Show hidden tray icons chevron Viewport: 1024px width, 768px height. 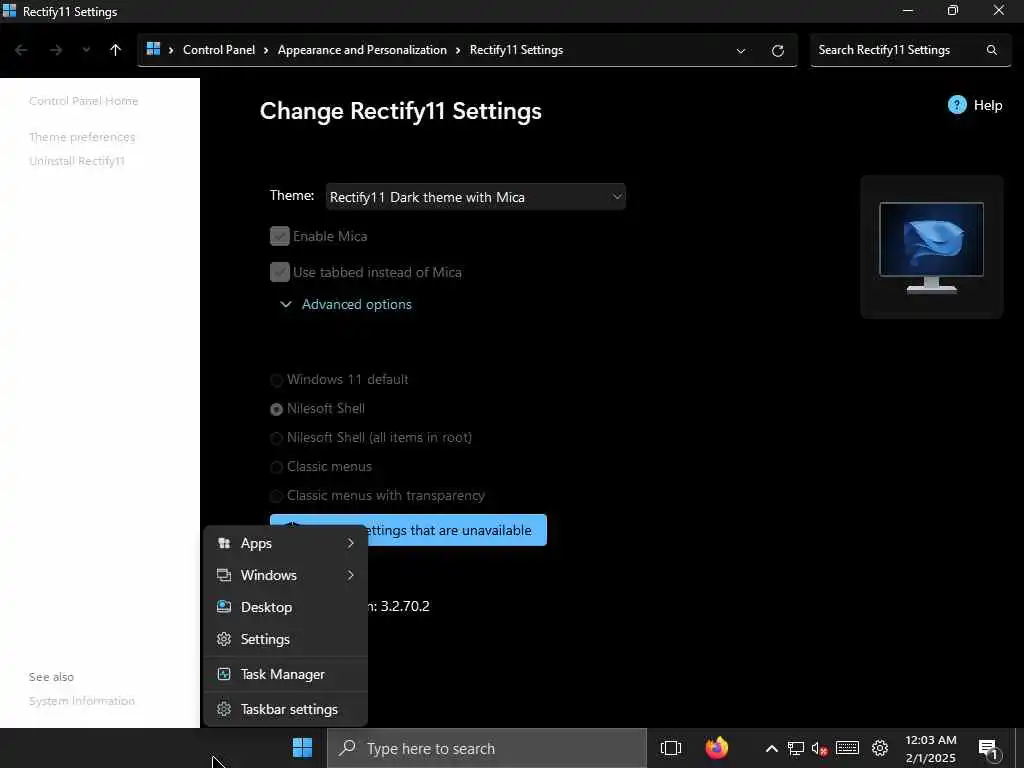771,748
